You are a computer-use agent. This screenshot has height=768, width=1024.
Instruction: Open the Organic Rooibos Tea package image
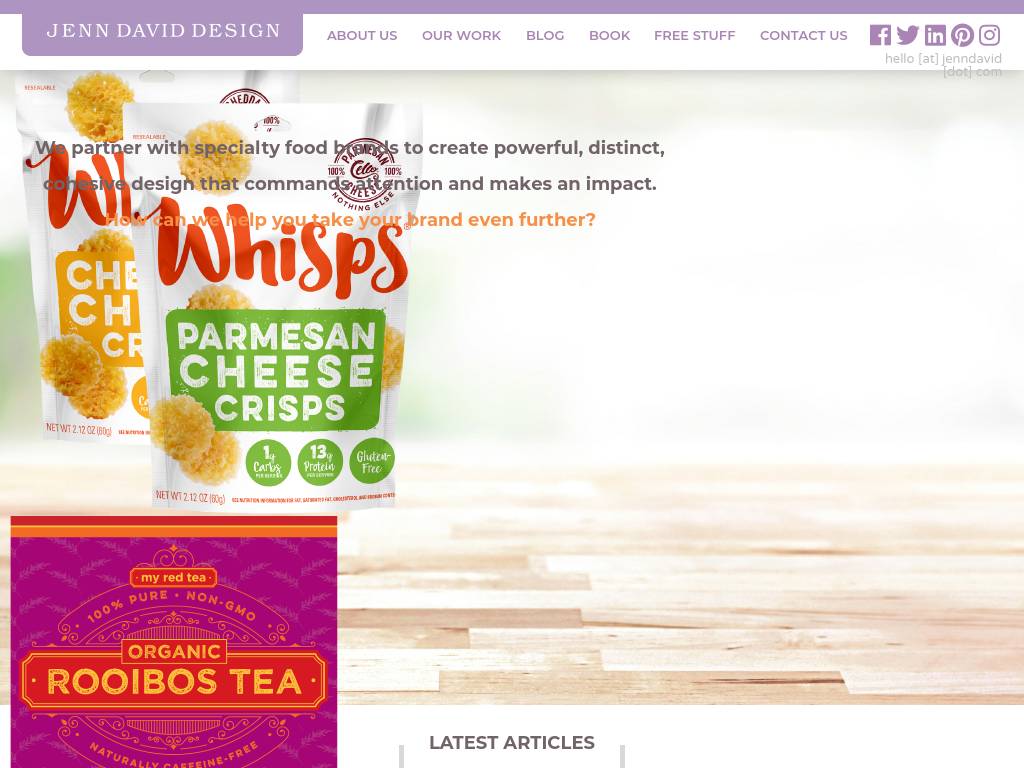pos(174,642)
